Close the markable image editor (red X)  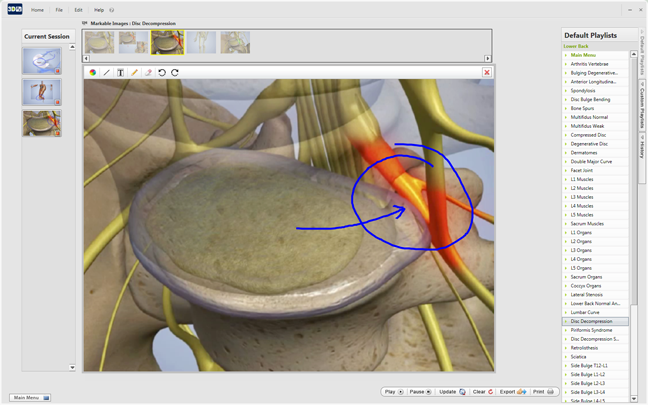487,72
